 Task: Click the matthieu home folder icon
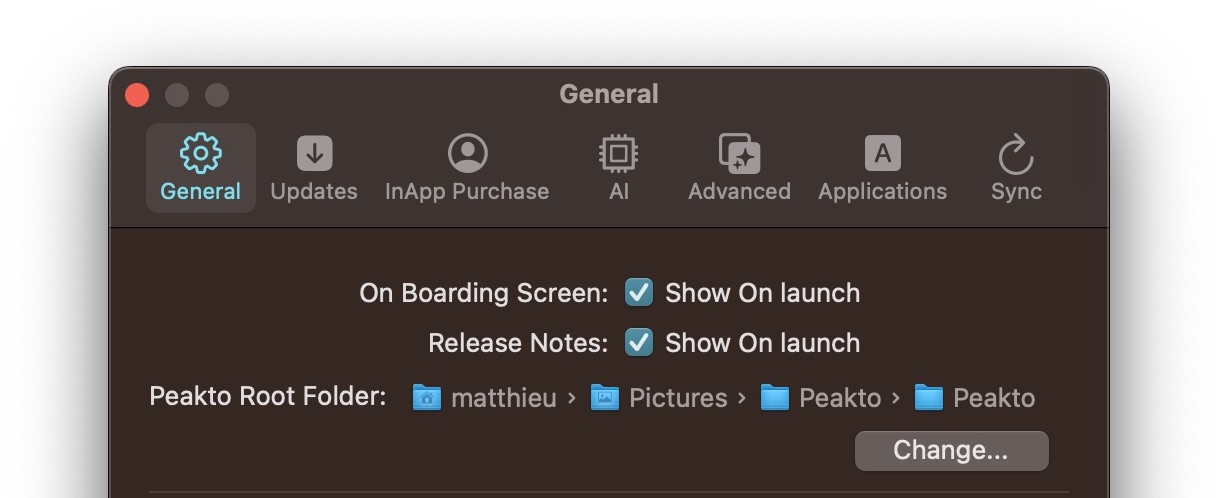click(x=427, y=398)
